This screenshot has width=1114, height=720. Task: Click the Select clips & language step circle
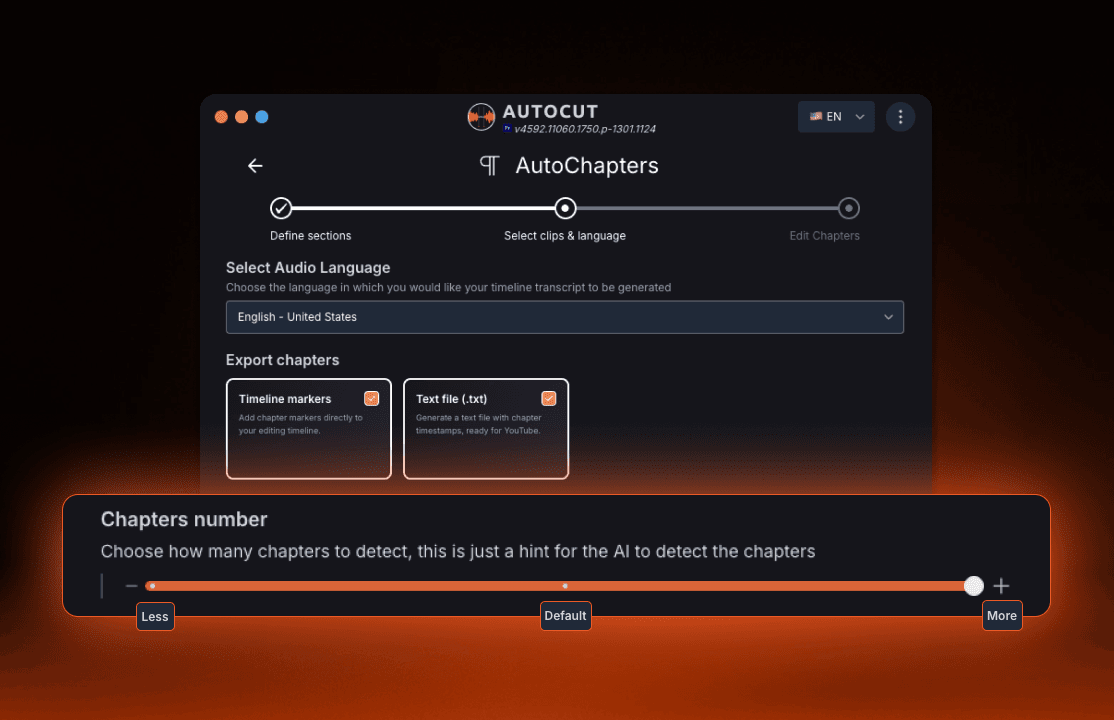click(565, 208)
